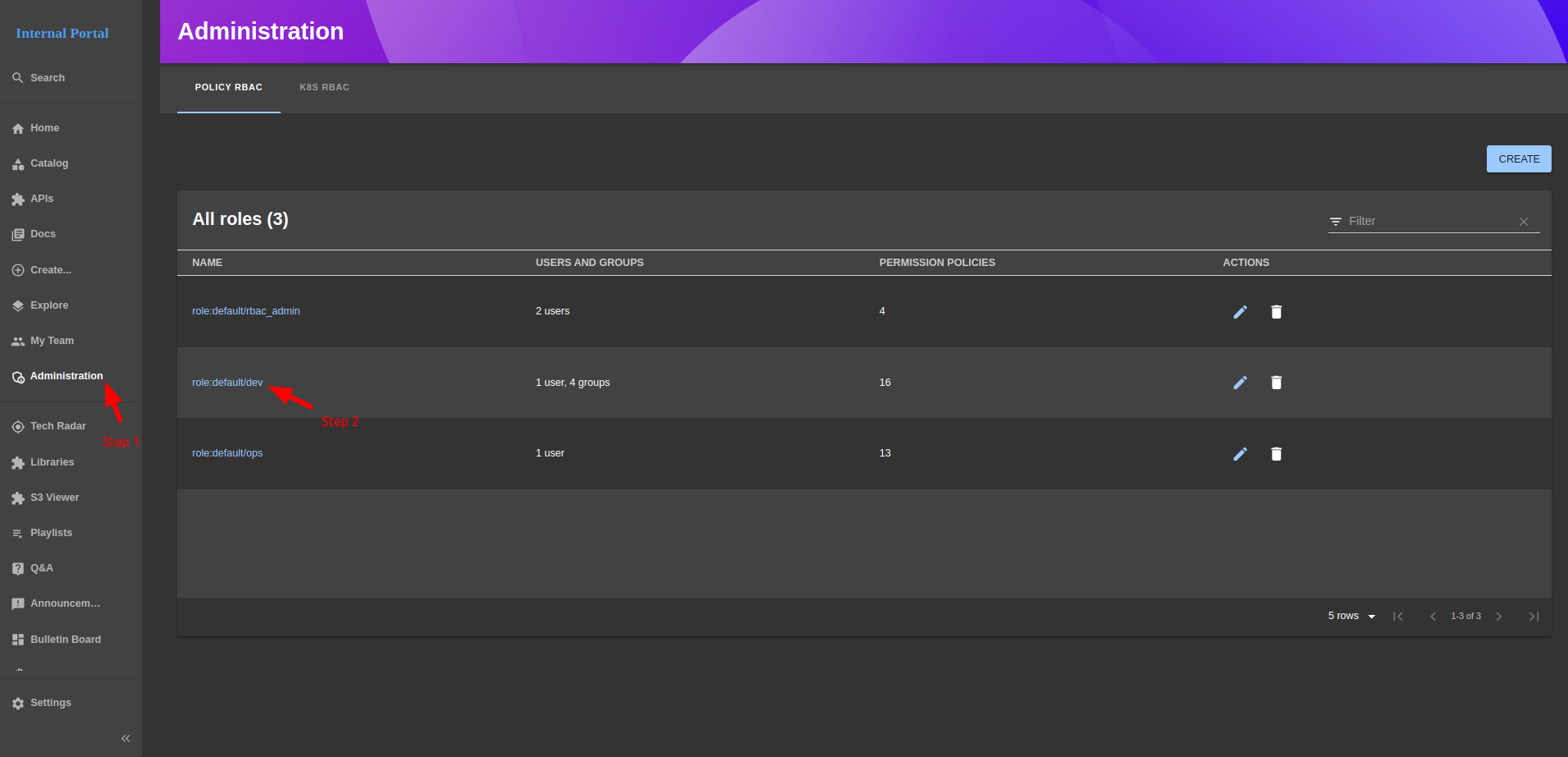
Task: Open Search in the sidebar
Action: (47, 78)
